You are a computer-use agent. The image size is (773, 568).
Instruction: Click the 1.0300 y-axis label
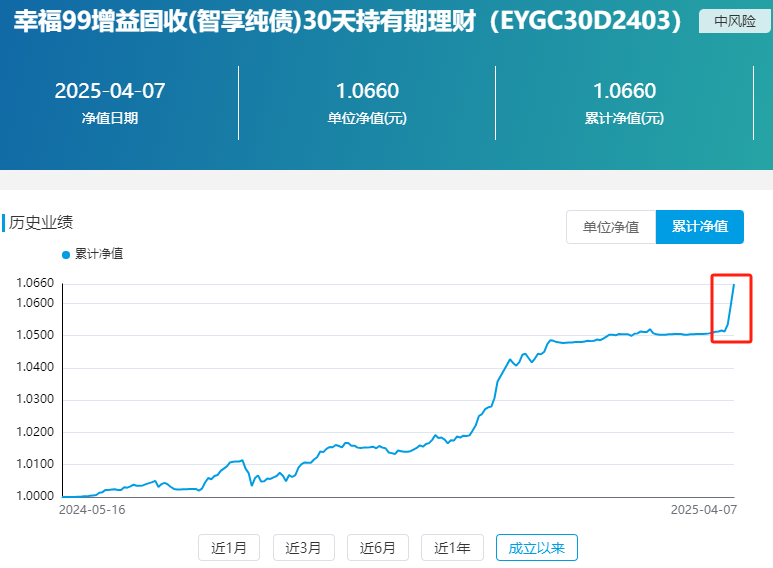[35, 399]
